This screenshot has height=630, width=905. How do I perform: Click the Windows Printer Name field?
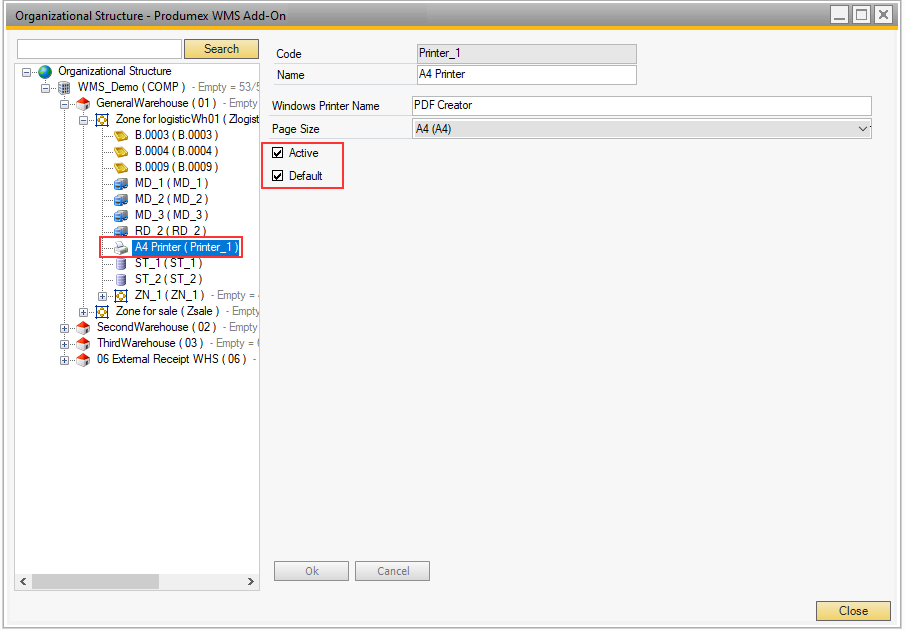coord(641,106)
